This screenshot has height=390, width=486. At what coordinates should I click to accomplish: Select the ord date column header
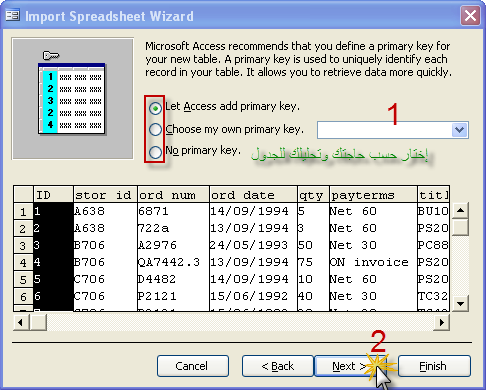pos(253,194)
